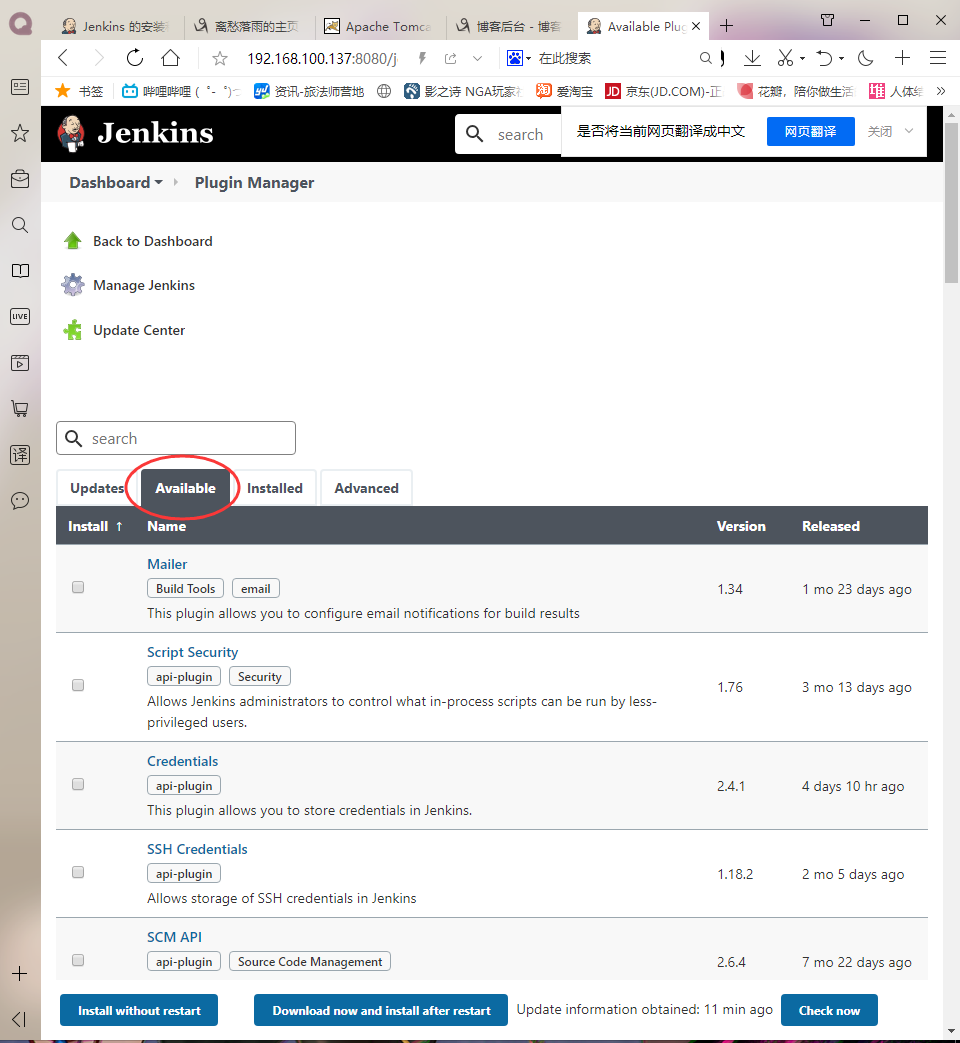This screenshot has height=1043, width=960.
Task: Click the scissors screenshot tool icon
Action: tap(785, 59)
